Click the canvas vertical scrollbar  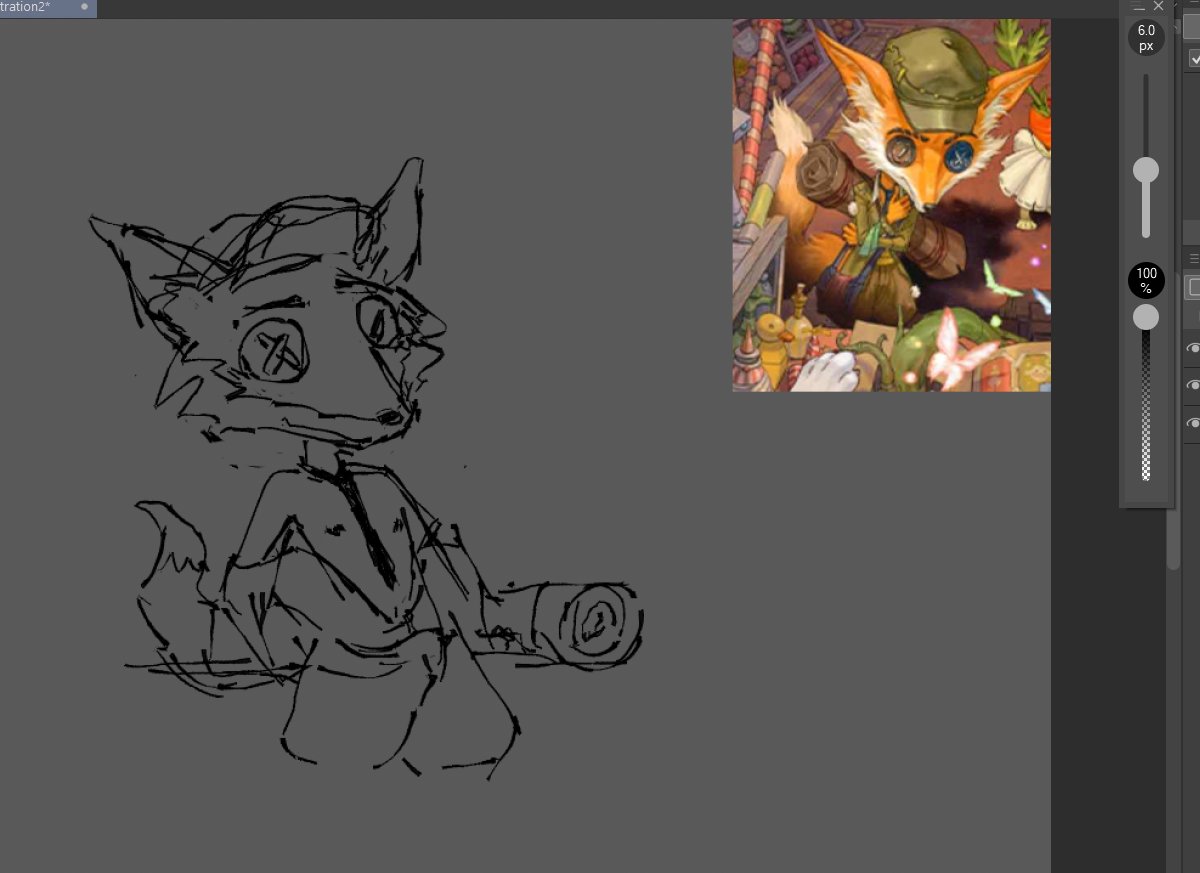pos(1173,540)
